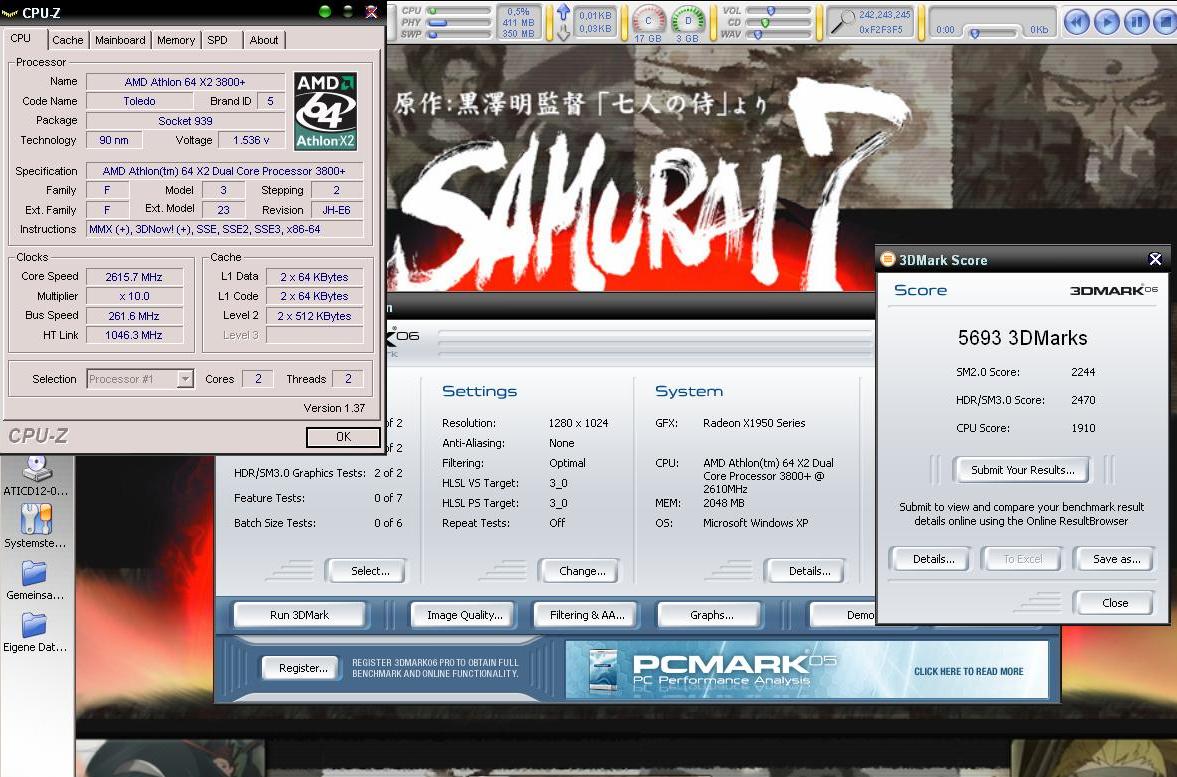The width and height of the screenshot is (1177, 777).
Task: Open the Mainboard tab in CPU-Z
Action: point(120,40)
